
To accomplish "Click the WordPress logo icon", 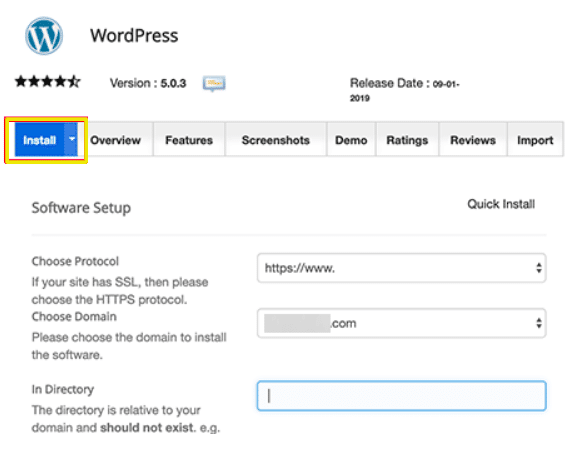I will [44, 36].
